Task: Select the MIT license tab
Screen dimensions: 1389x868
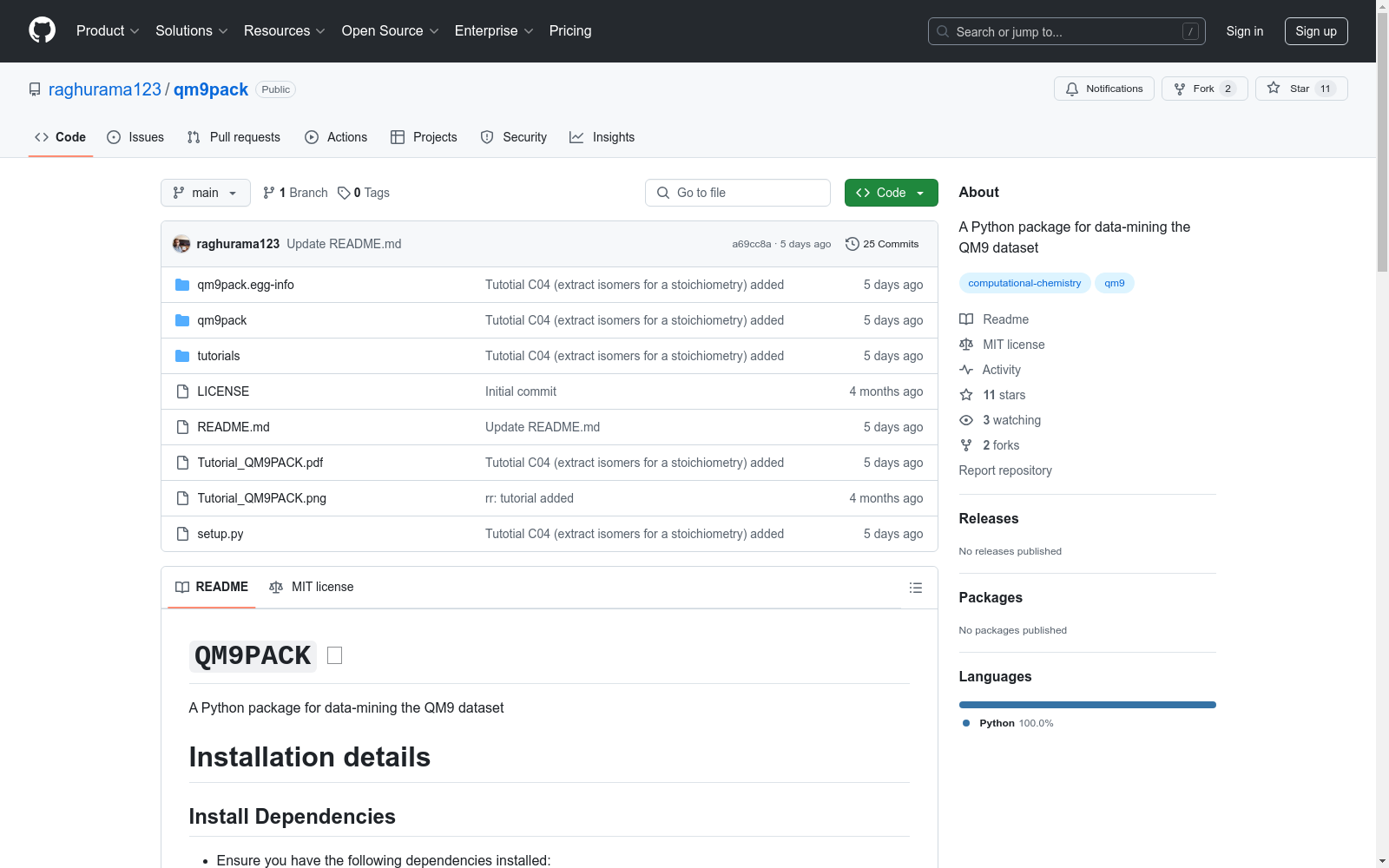Action: tap(312, 587)
